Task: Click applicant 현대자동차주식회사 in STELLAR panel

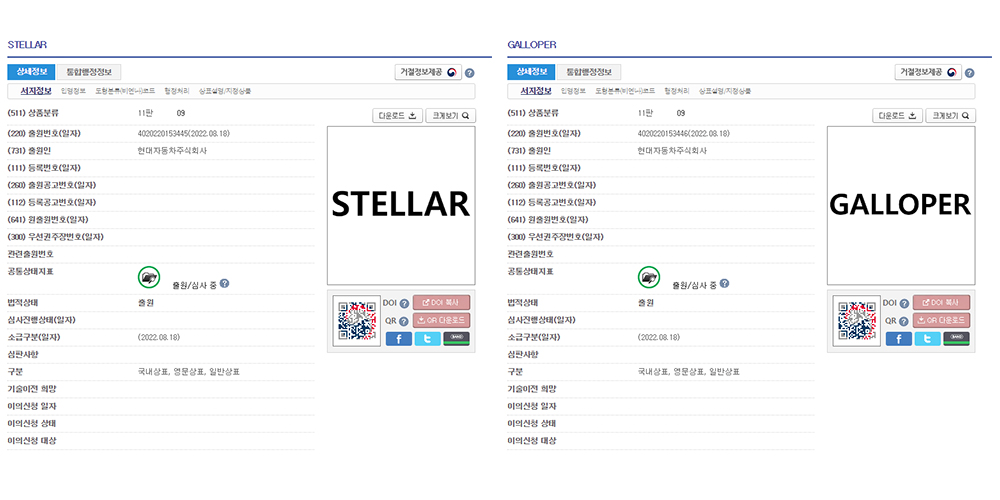Action: tap(172, 151)
